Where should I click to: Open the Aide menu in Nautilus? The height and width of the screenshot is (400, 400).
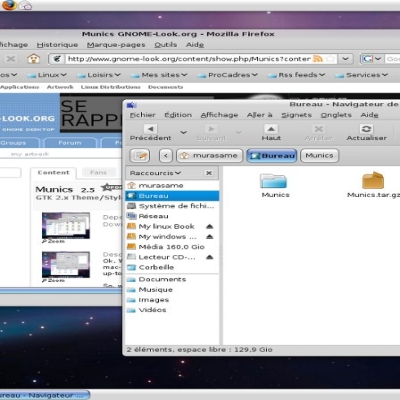(369, 115)
